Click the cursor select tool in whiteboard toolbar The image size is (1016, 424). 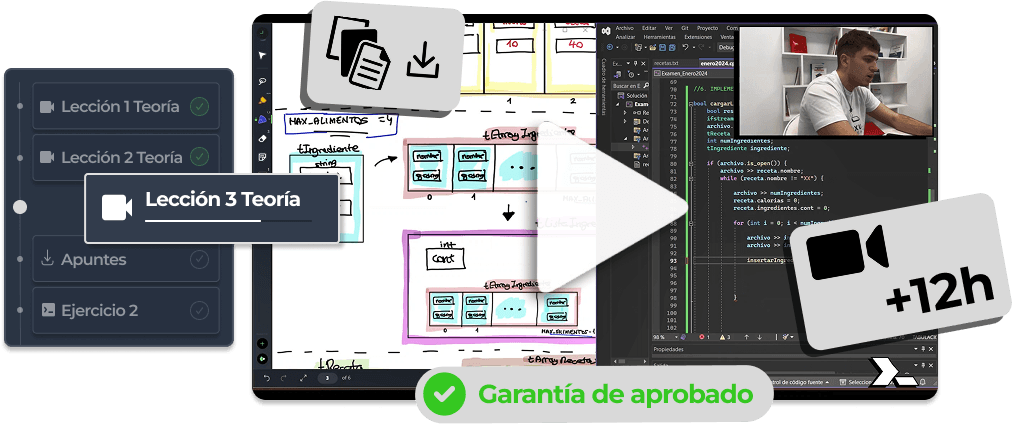(x=262, y=55)
